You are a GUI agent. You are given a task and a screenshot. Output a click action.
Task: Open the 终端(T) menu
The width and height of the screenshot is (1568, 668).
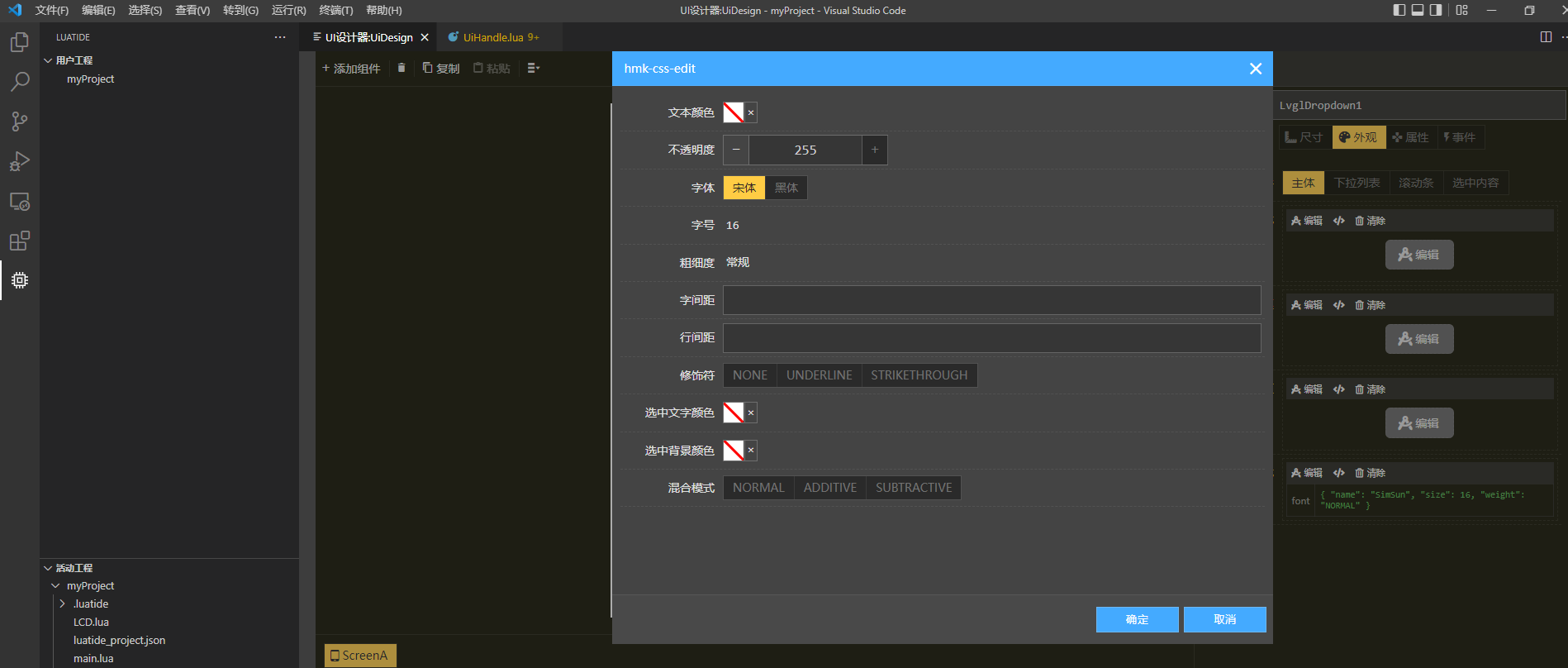point(335,11)
